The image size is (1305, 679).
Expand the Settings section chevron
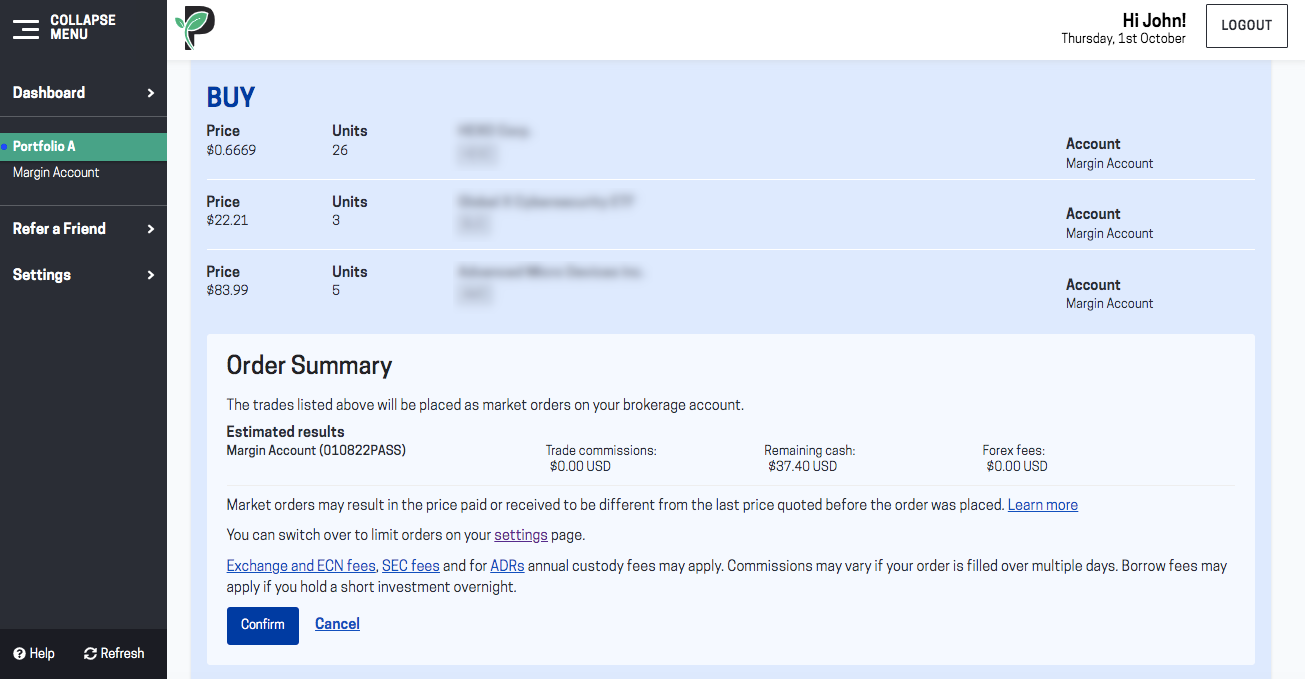[151, 275]
